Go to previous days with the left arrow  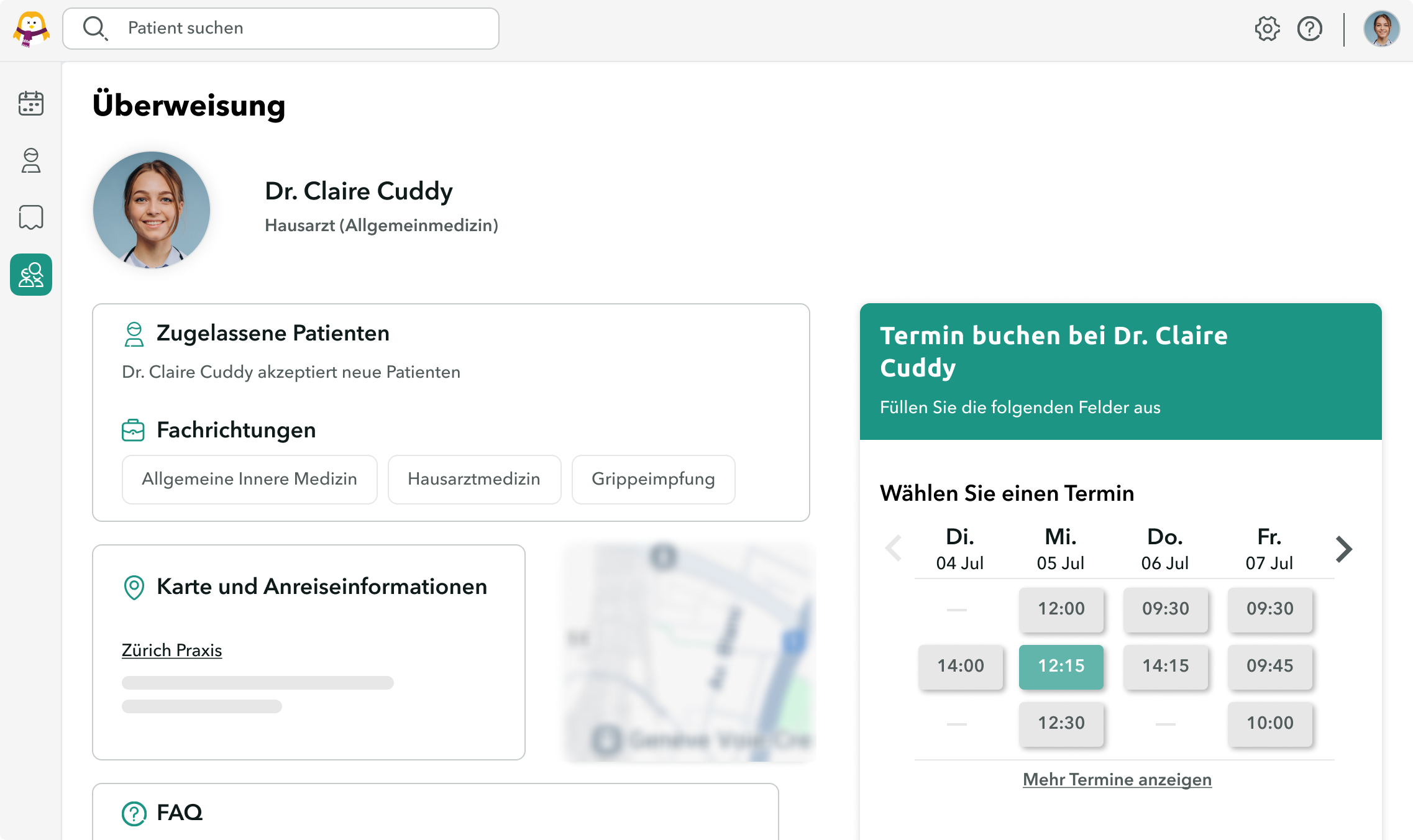pos(893,549)
